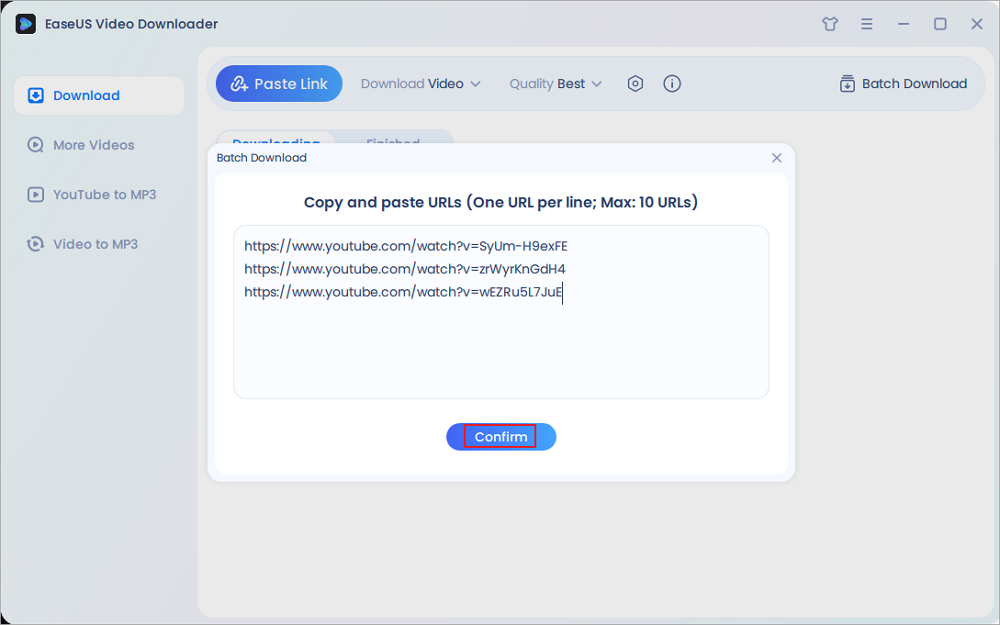Switch to the Finished tab

point(393,140)
